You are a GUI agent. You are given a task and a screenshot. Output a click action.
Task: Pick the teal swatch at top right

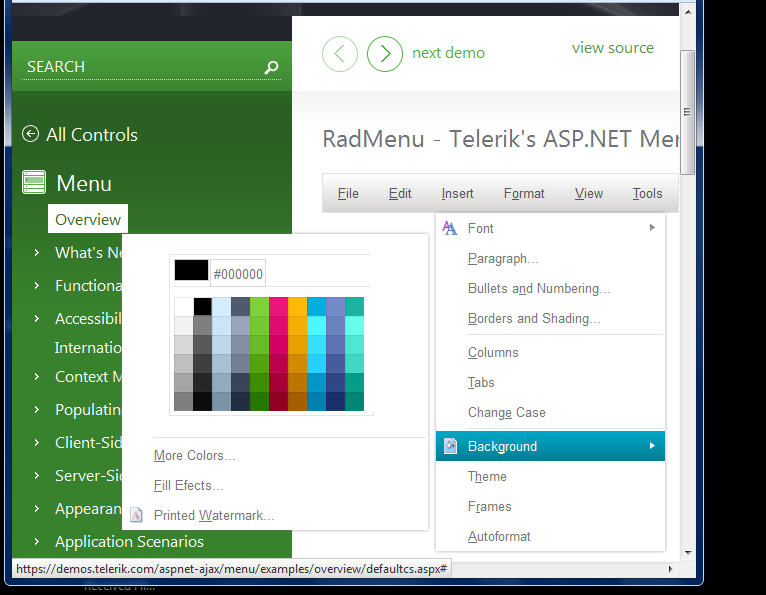click(354, 306)
